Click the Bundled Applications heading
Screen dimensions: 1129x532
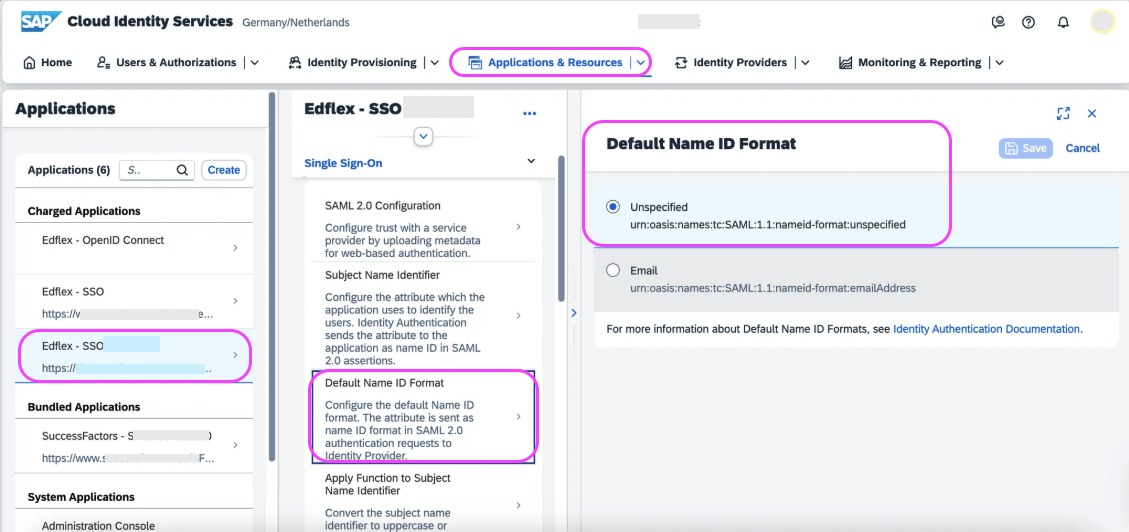tap(84, 407)
